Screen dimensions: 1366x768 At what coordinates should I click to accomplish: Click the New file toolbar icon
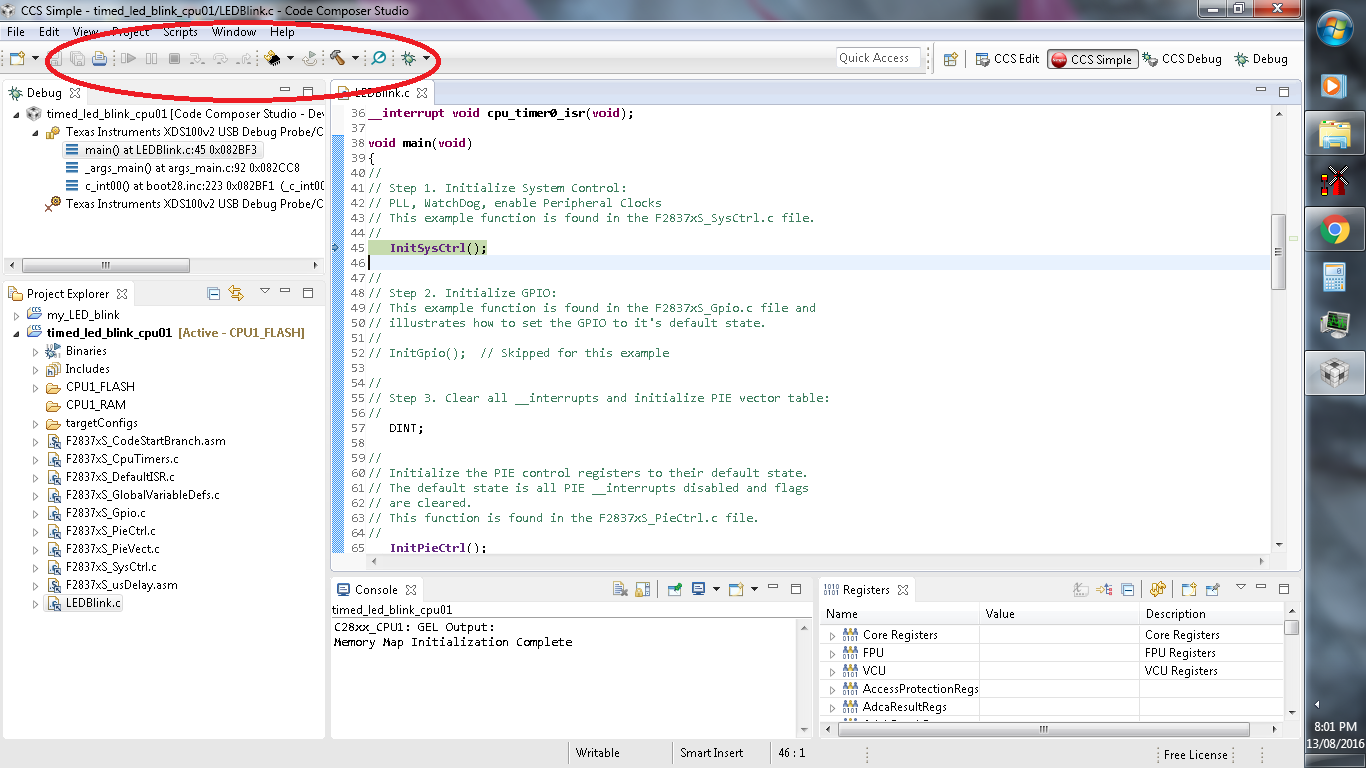pyautogui.click(x=17, y=59)
